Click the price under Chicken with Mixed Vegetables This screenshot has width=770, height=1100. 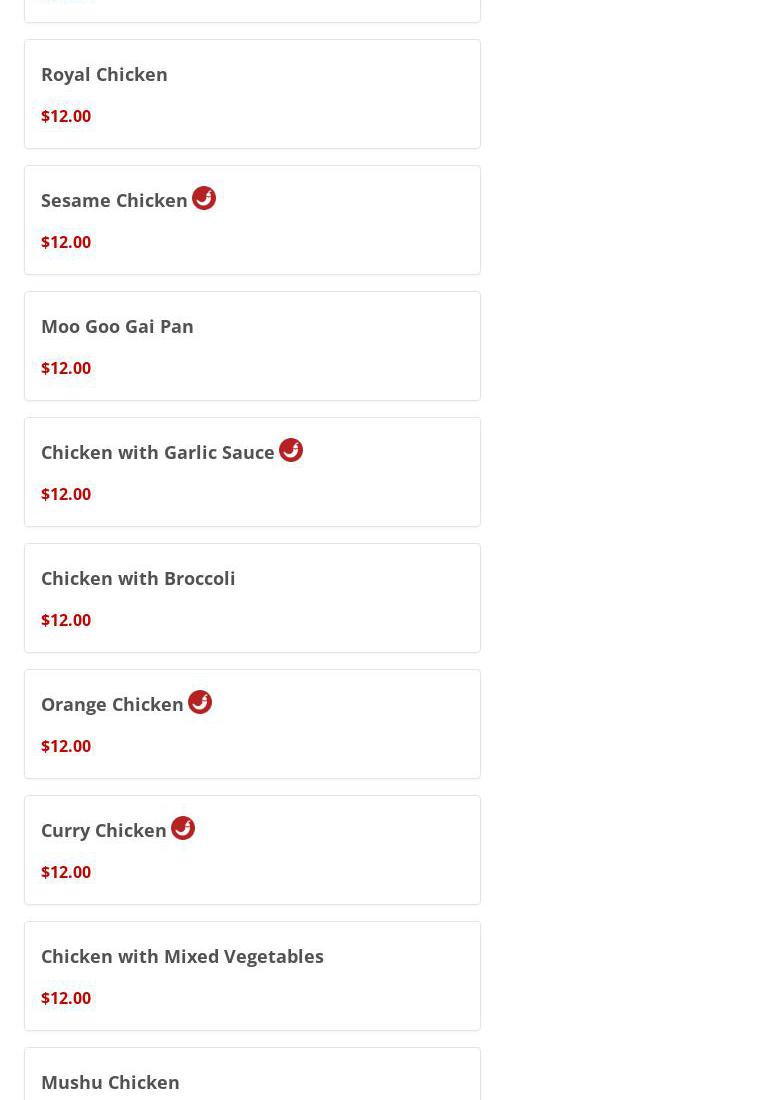[66, 998]
